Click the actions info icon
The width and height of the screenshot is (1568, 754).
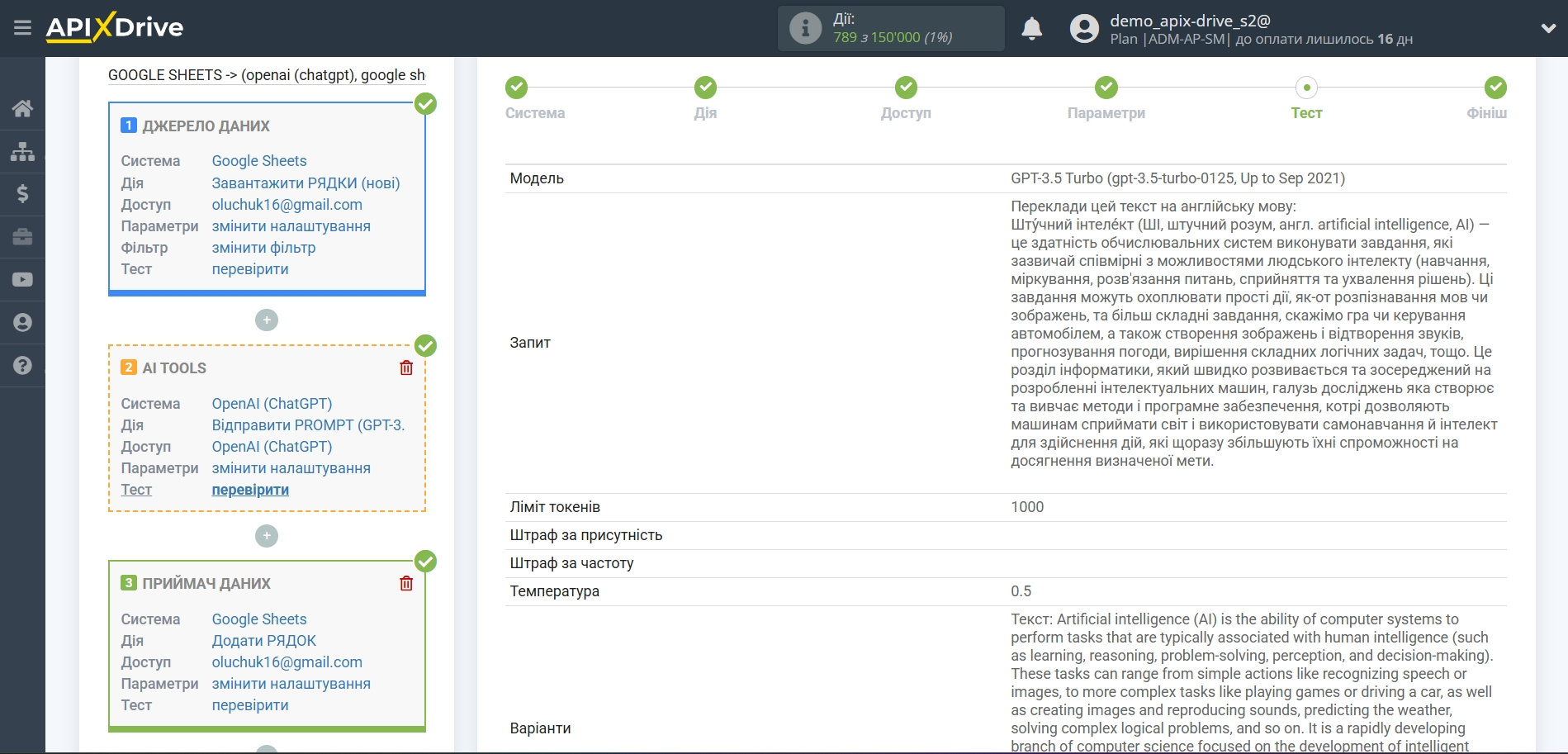click(x=805, y=28)
